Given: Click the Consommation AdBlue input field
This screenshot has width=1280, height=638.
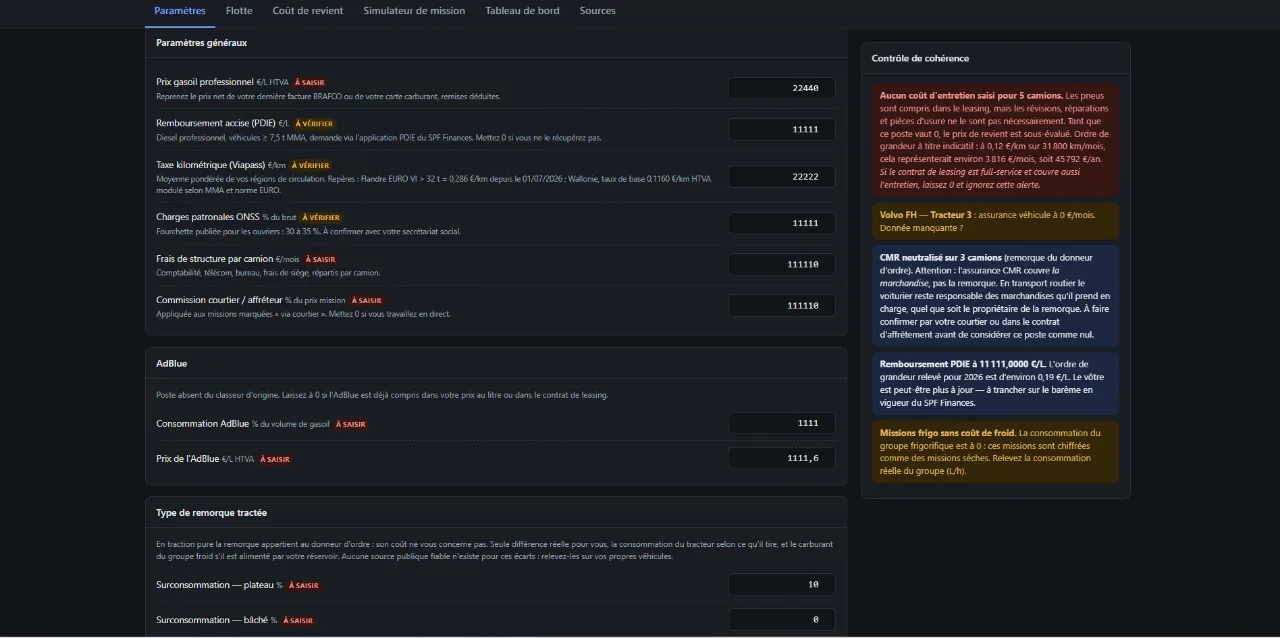Looking at the screenshot, I should 782,423.
